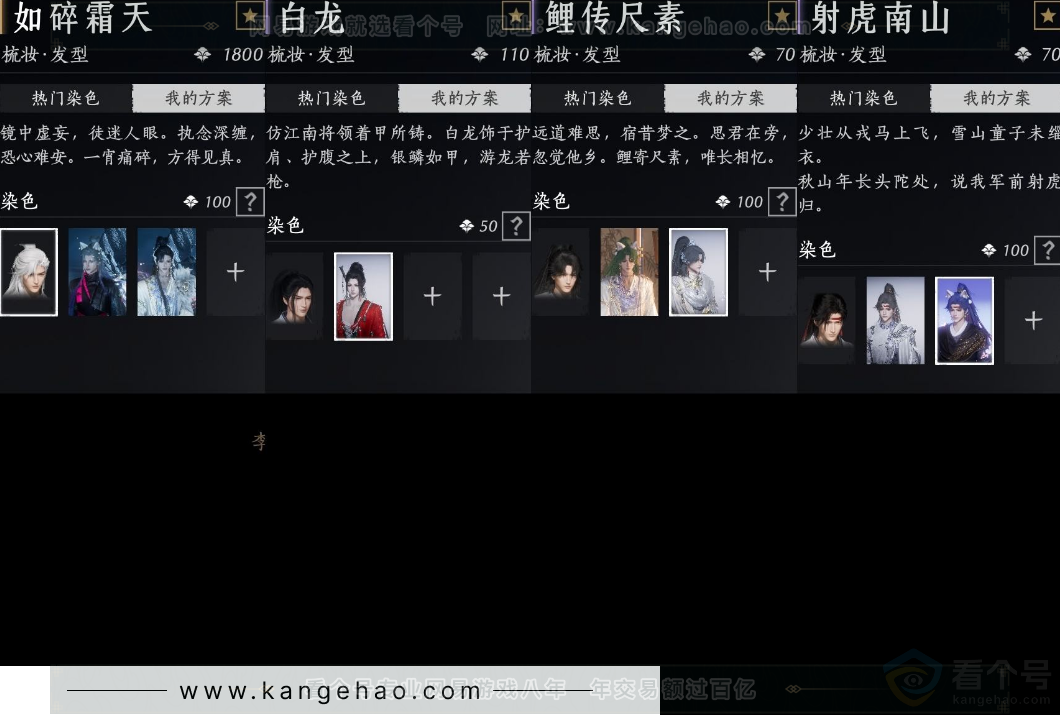1060x715 pixels.
Task: Click the '+' button to add a 白龙 dye scheme
Action: 431,295
